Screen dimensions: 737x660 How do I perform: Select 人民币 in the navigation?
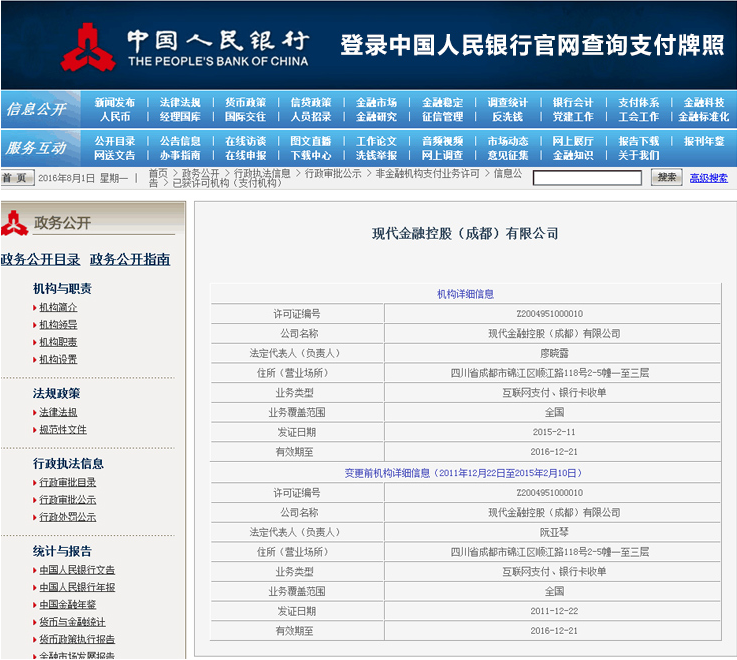(115, 117)
